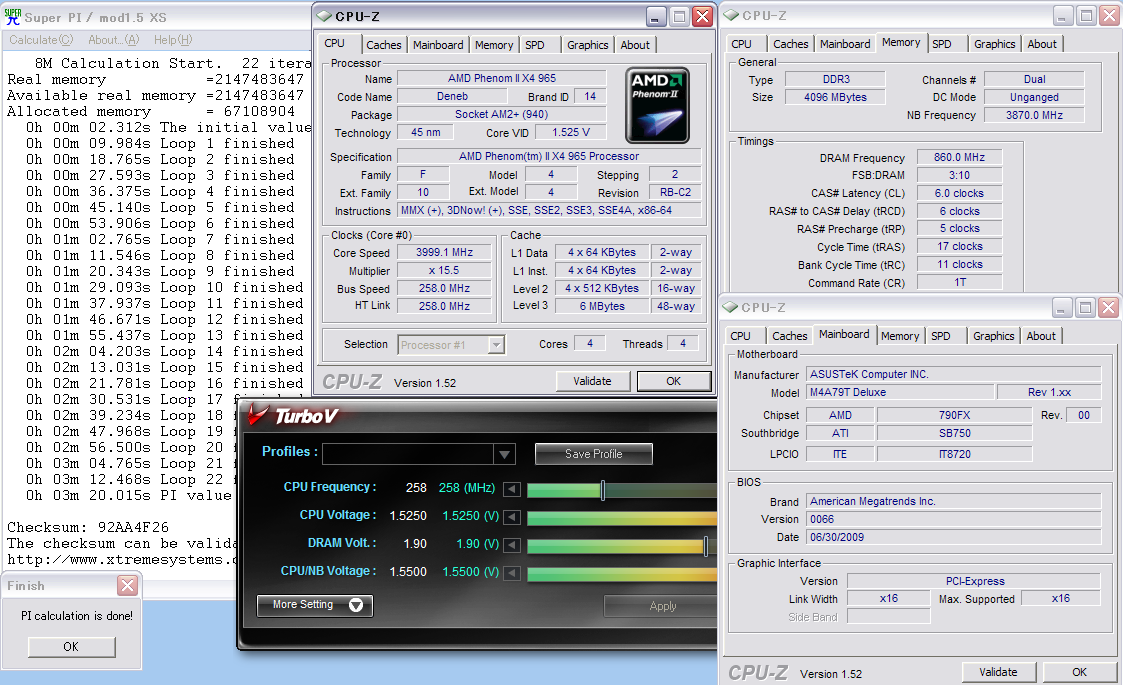Click the CPU Voltage decrease arrow in TurboV

[x=512, y=517]
